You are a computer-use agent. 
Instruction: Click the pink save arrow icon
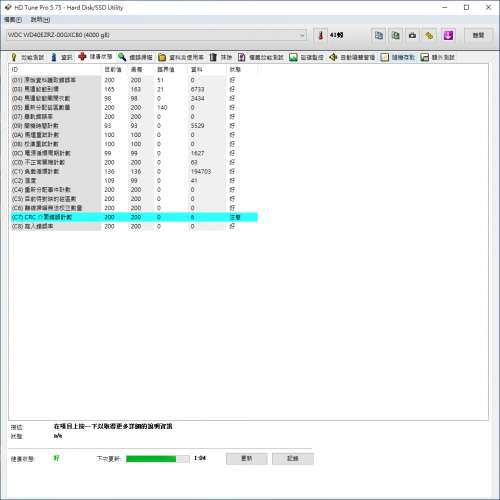[x=448, y=35]
